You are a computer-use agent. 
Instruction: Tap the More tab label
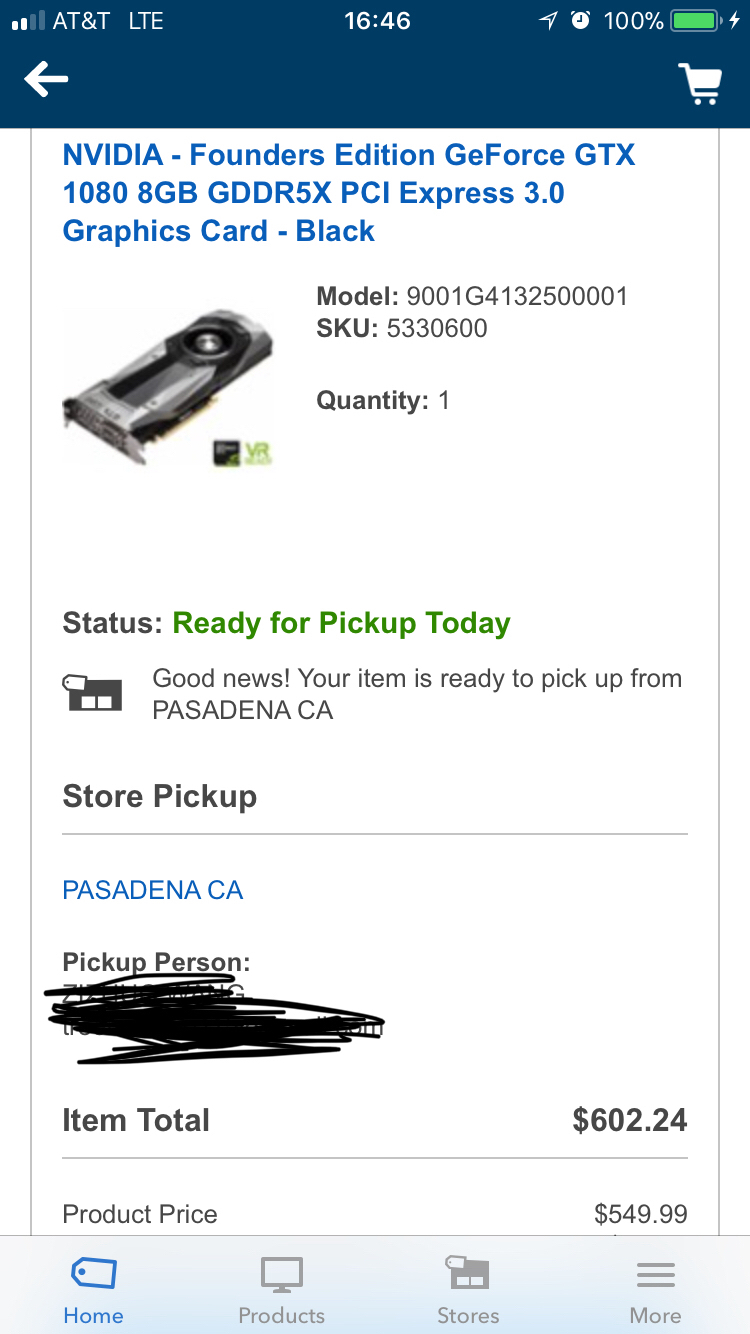pos(656,1315)
